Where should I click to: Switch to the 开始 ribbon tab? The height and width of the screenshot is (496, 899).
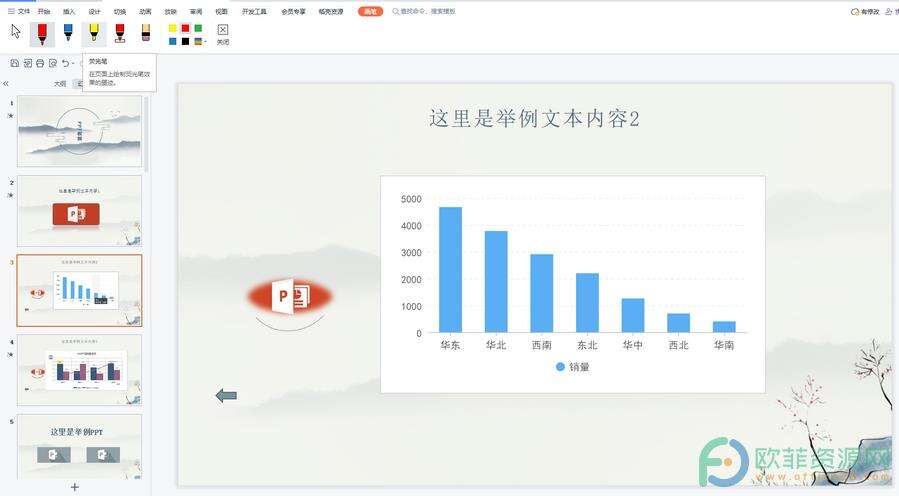(x=44, y=11)
